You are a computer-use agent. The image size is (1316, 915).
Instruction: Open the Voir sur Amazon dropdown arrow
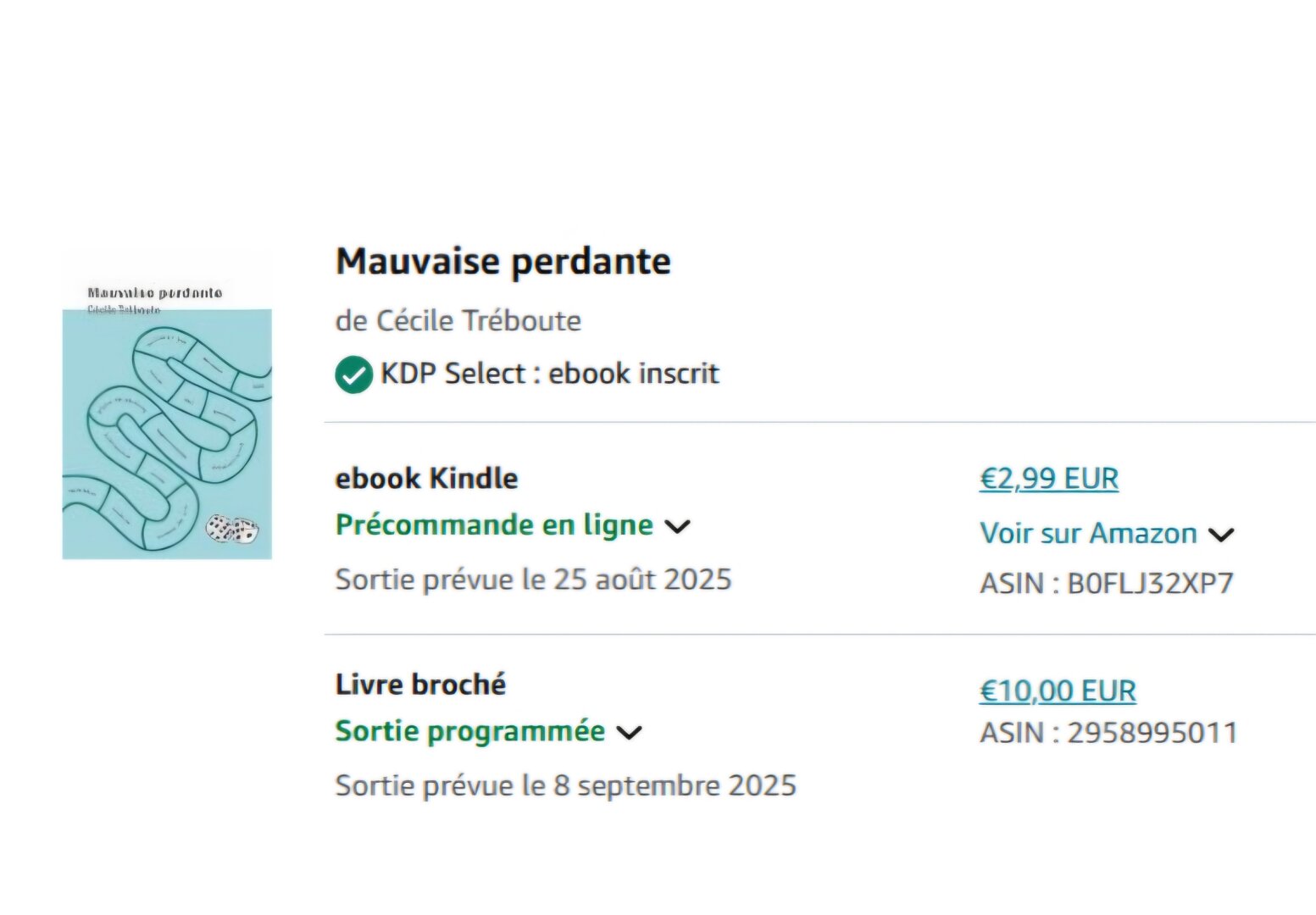(x=1221, y=535)
